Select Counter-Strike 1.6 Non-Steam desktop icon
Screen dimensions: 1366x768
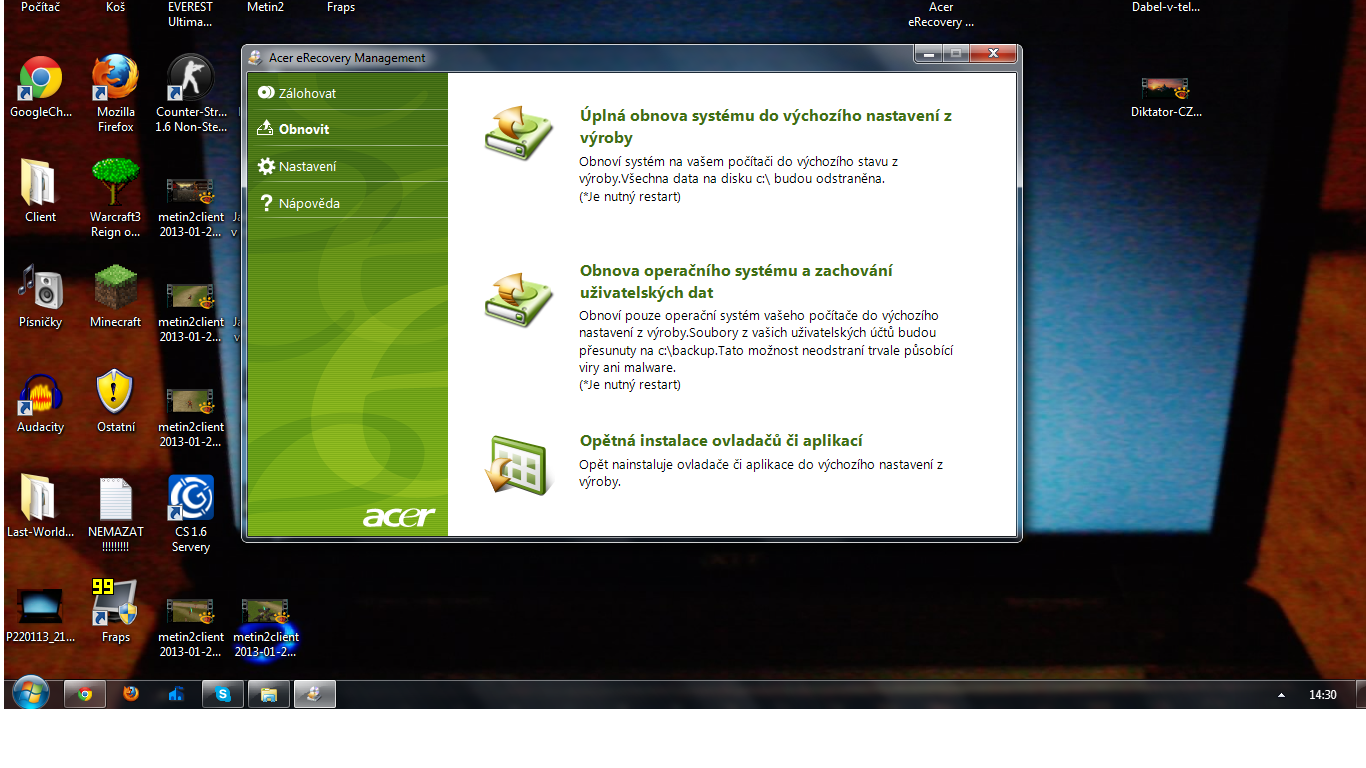(x=190, y=94)
